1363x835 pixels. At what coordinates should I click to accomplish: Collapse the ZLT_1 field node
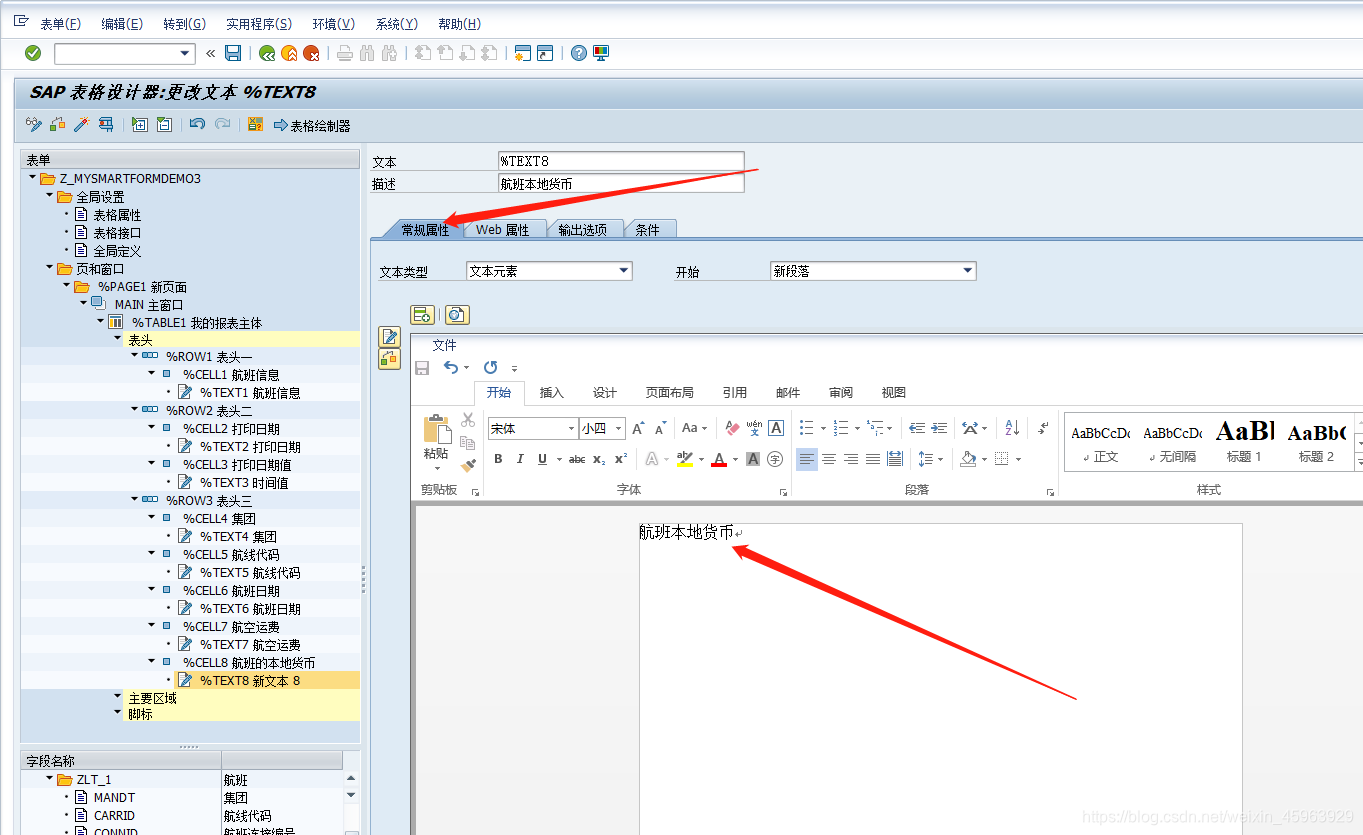pyautogui.click(x=49, y=779)
